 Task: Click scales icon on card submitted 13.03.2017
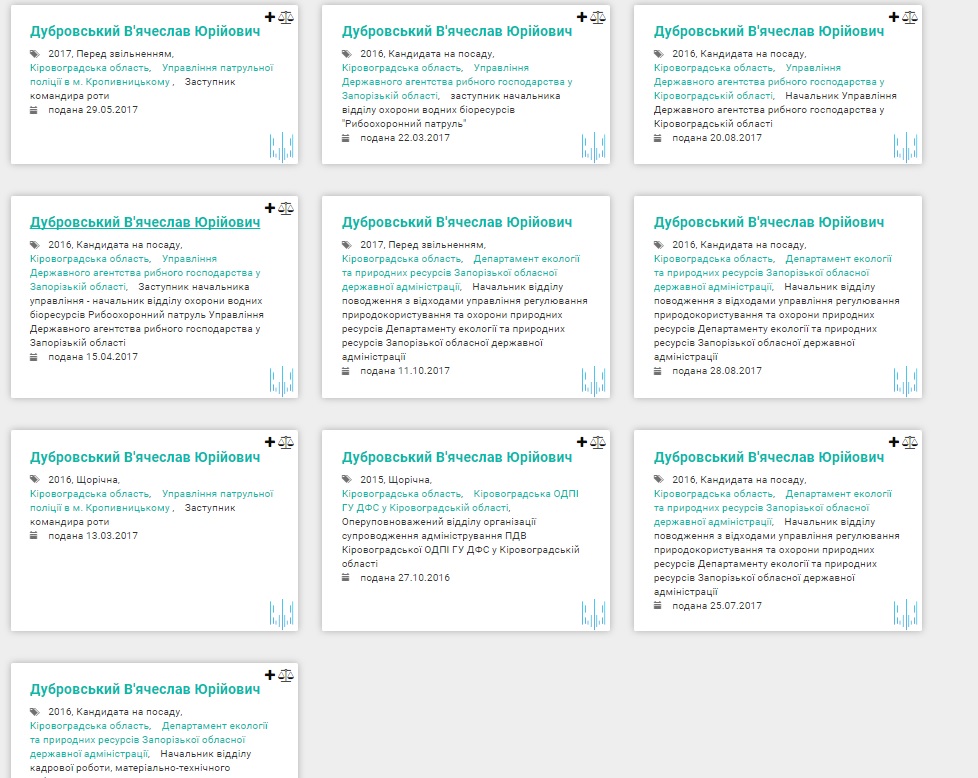pos(286,441)
